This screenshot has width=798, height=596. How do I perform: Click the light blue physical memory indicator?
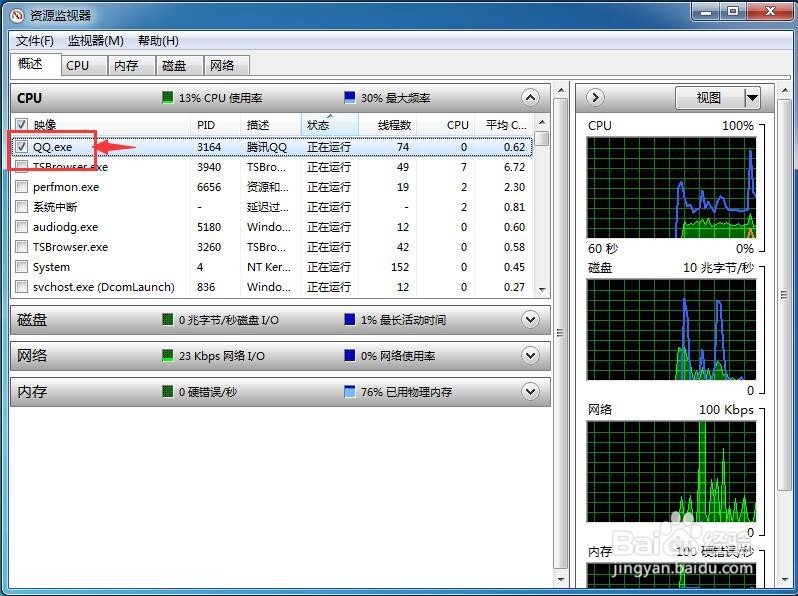[350, 391]
